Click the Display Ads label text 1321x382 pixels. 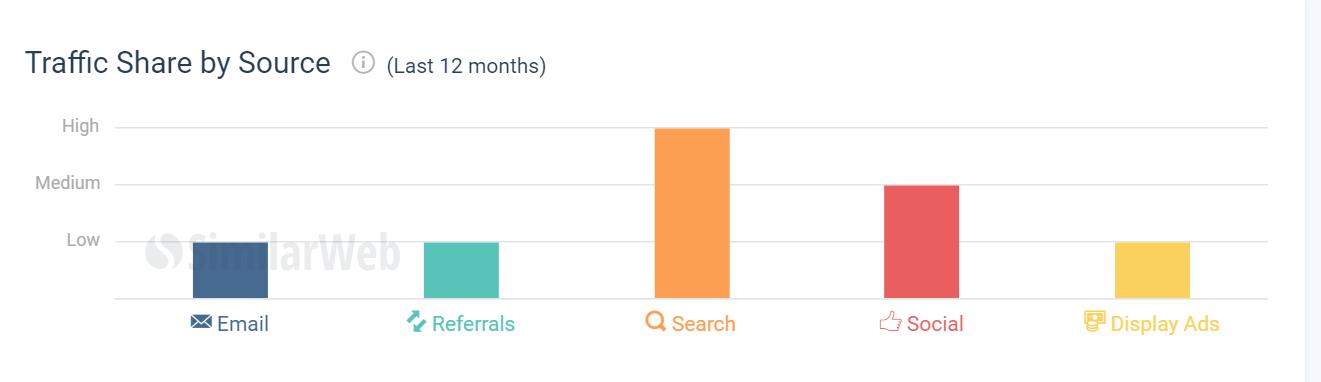(1165, 325)
